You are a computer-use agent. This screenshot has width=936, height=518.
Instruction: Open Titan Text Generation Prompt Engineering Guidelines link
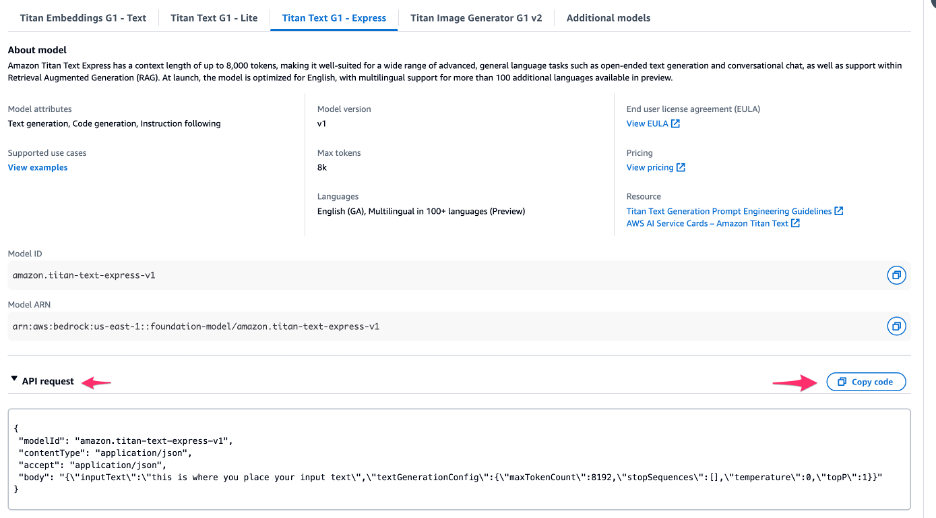point(729,211)
